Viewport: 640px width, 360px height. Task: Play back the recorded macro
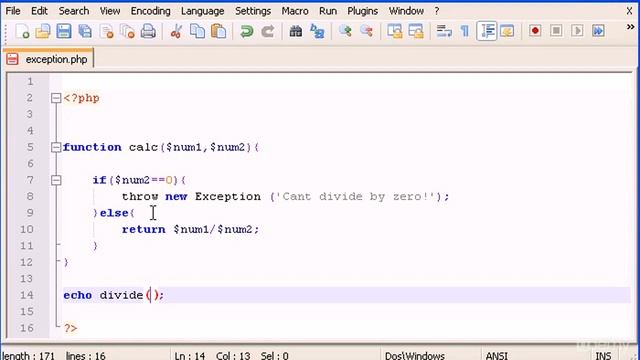(577, 31)
